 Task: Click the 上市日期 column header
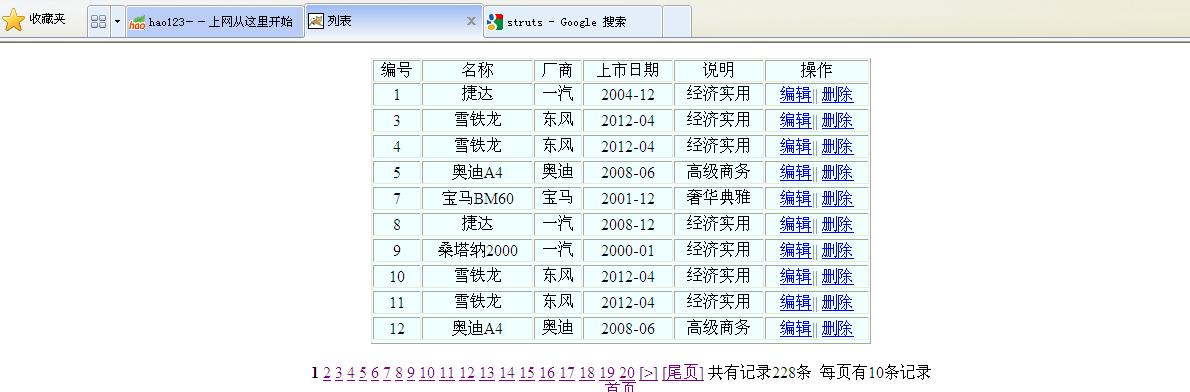(x=628, y=71)
